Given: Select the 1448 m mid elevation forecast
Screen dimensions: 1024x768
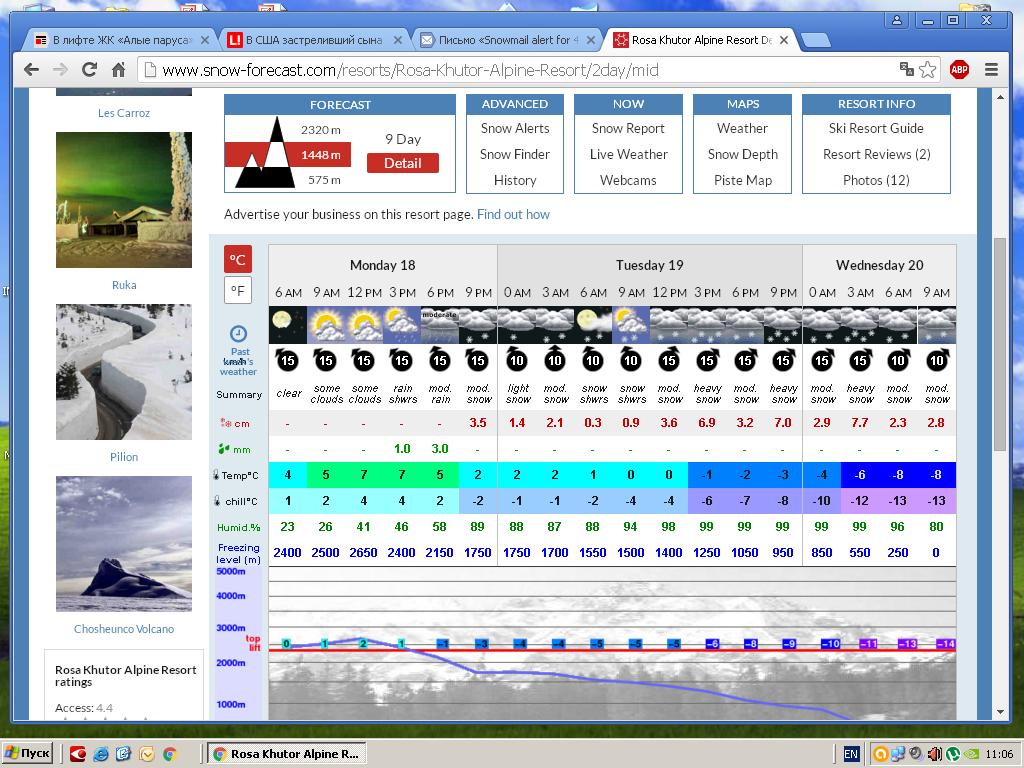Looking at the screenshot, I should coord(321,155).
